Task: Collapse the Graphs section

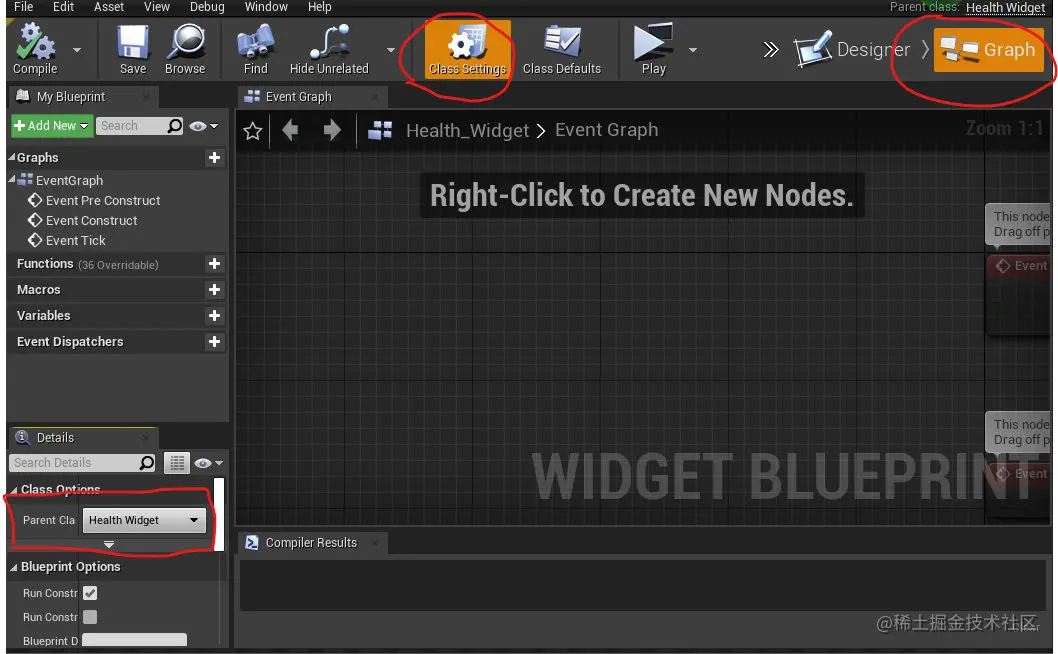Action: 11,157
